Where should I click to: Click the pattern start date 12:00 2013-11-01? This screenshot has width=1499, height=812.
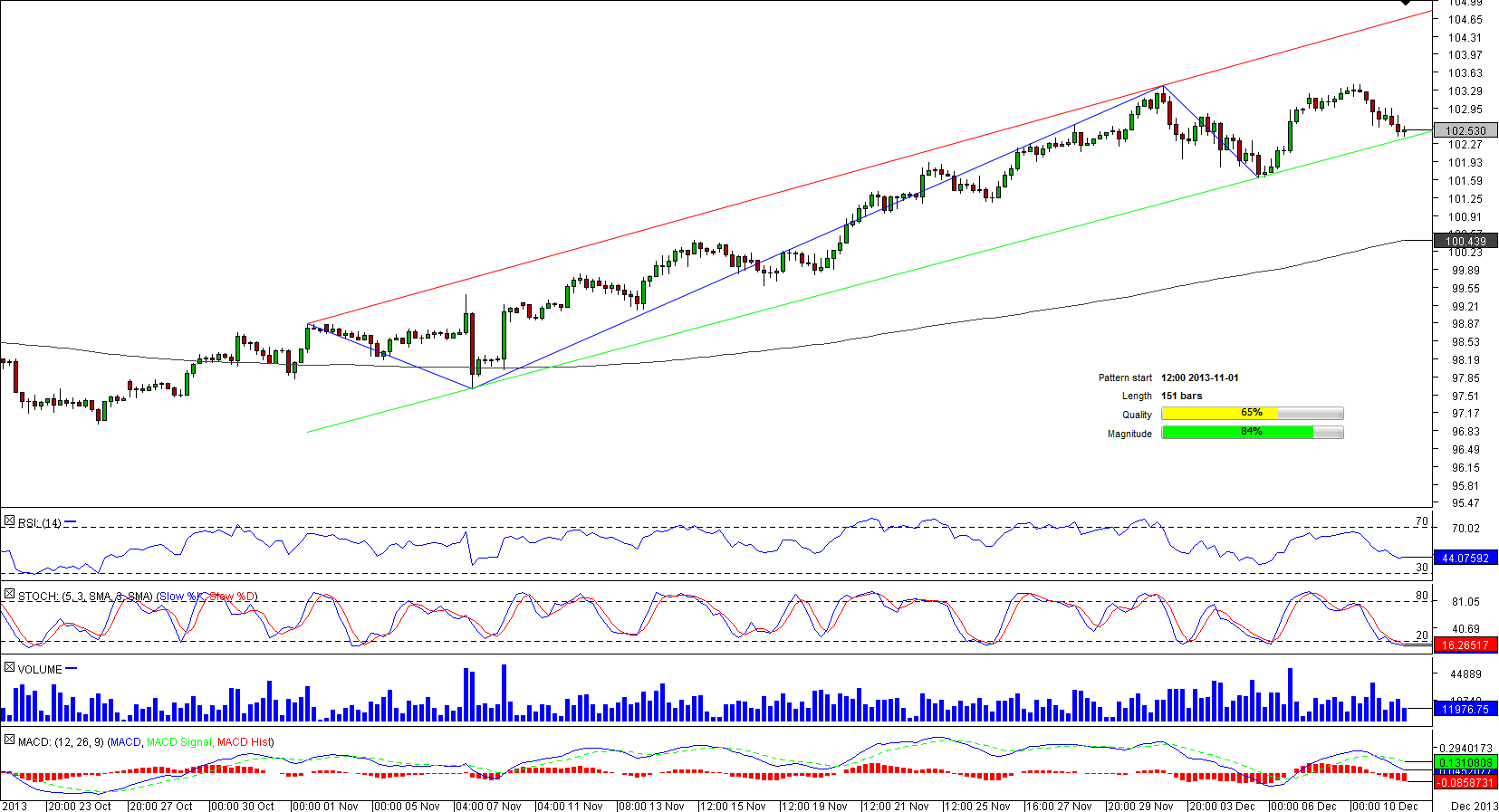click(x=1199, y=377)
